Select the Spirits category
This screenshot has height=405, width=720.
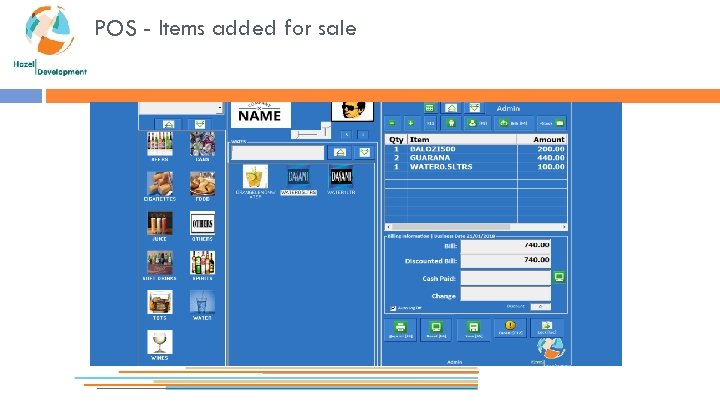(x=202, y=265)
